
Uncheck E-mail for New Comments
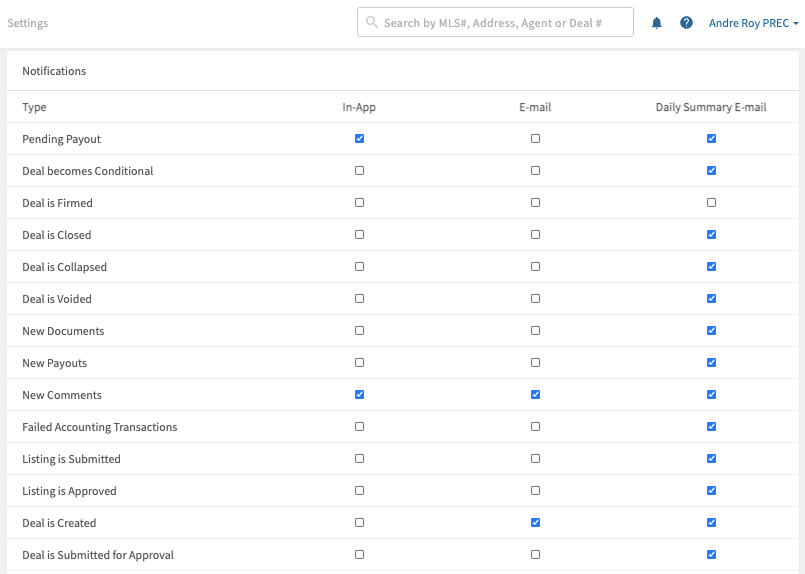tap(535, 395)
